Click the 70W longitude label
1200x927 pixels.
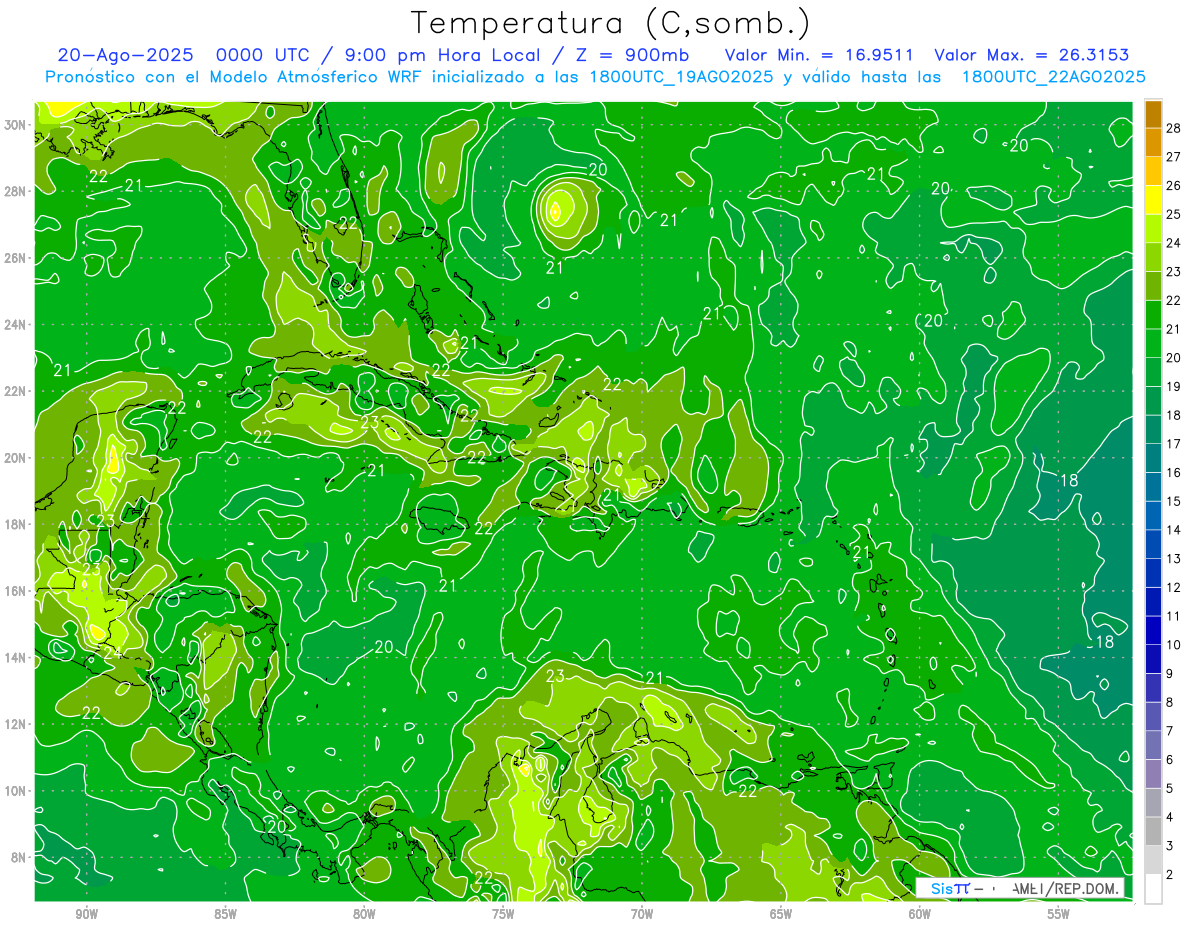(x=642, y=914)
